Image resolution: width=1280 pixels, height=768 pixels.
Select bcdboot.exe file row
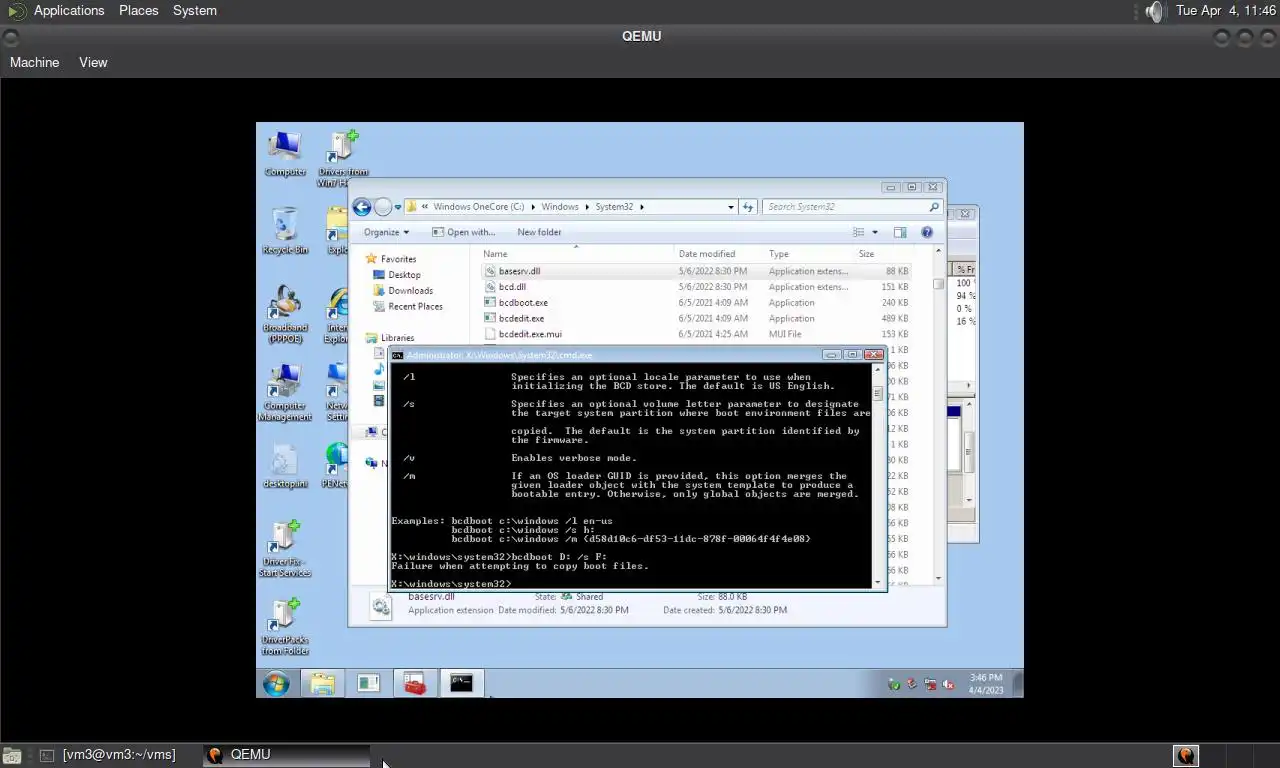pos(697,303)
